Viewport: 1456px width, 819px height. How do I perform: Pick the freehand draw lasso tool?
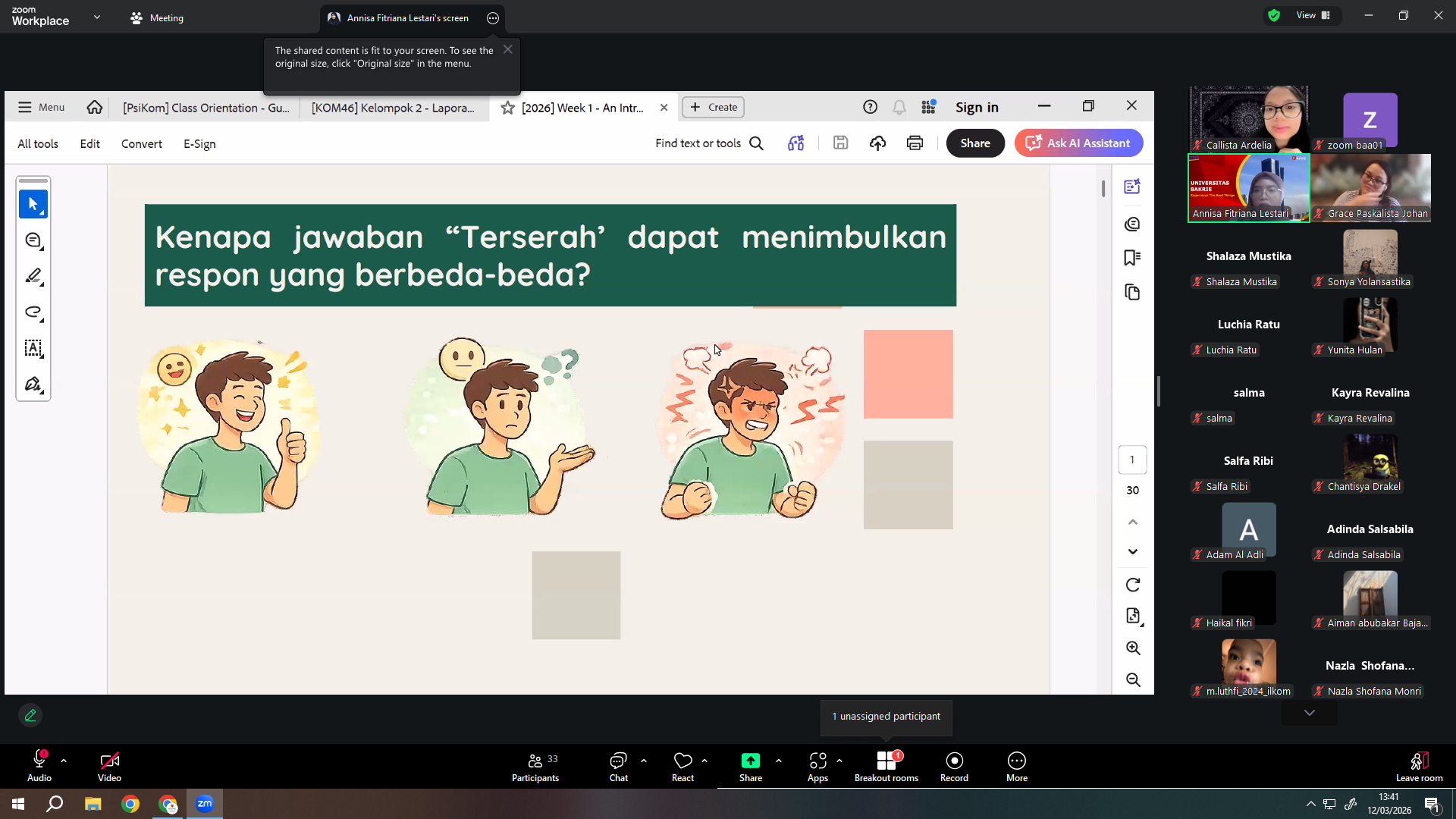[33, 312]
